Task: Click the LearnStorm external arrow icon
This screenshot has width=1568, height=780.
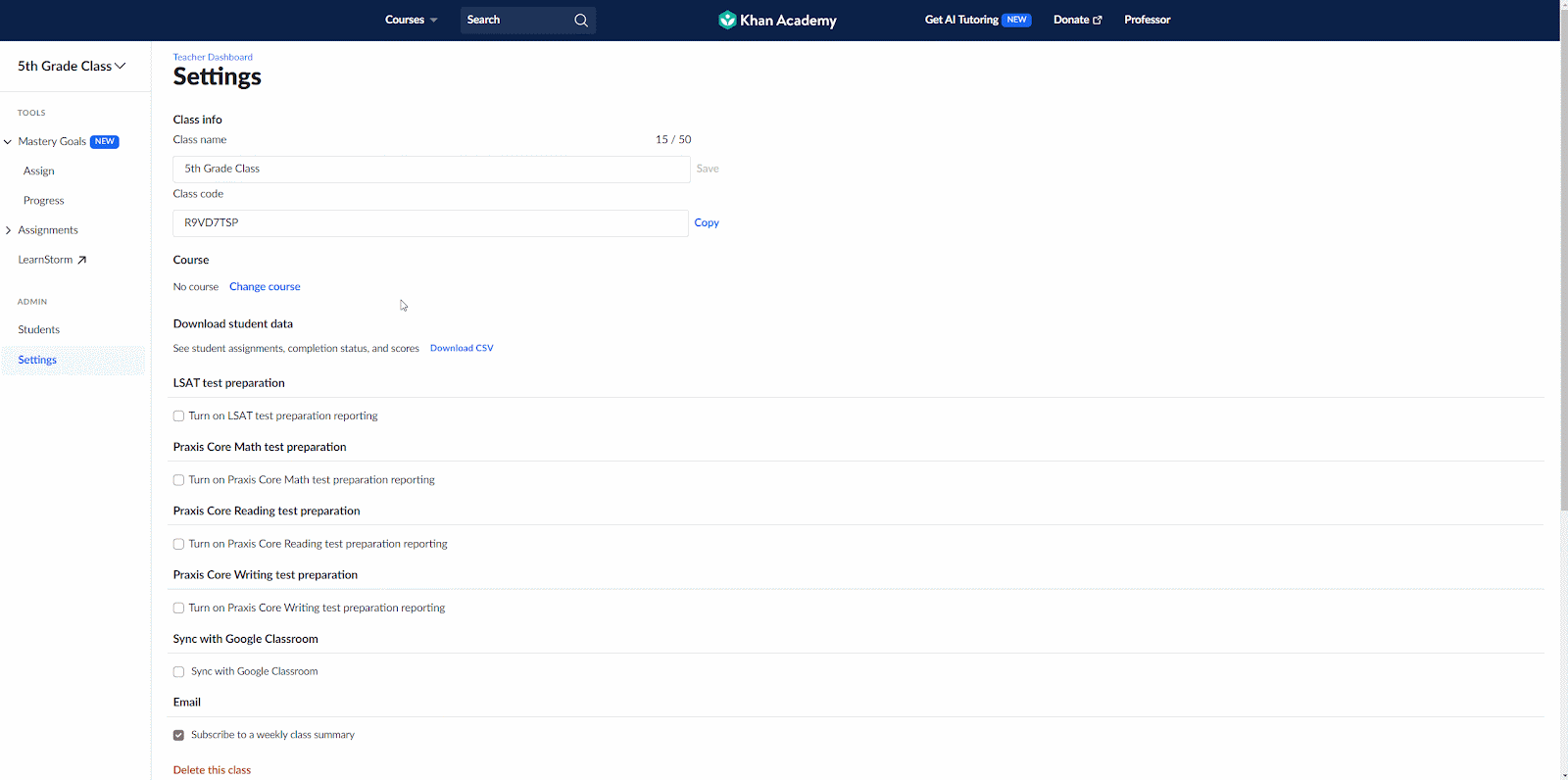Action: click(x=82, y=261)
